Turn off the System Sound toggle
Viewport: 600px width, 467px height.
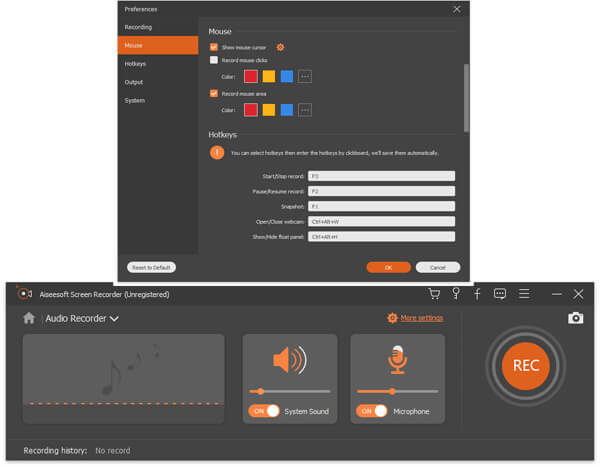point(264,411)
